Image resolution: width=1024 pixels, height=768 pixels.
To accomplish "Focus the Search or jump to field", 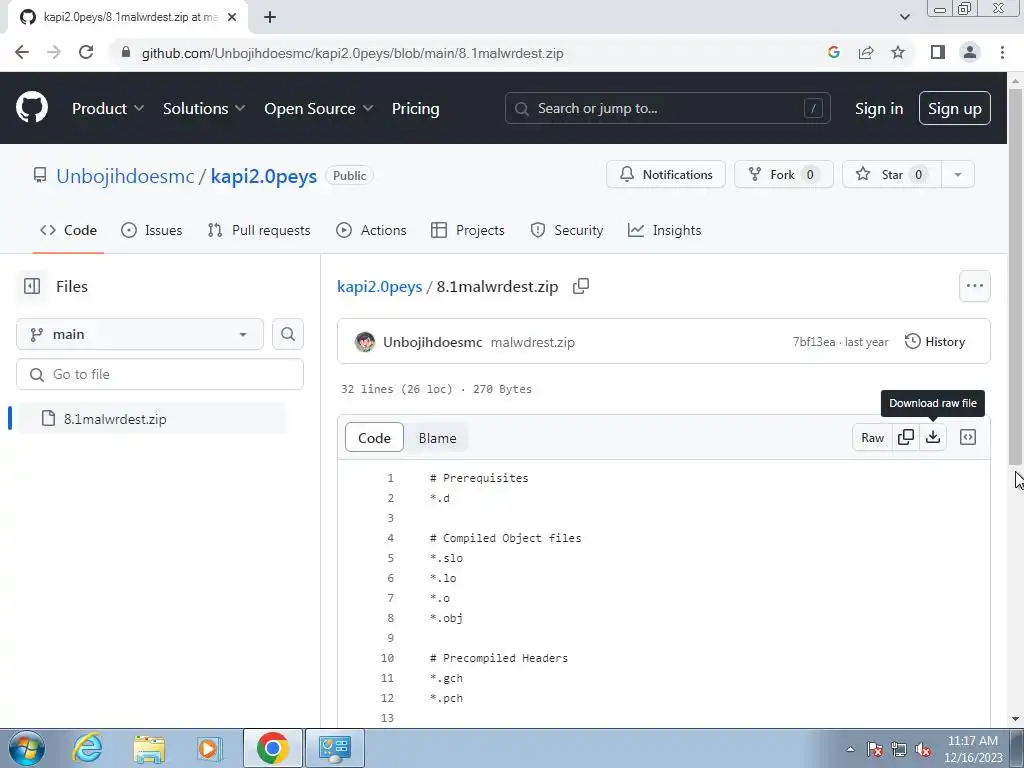I will click(667, 108).
